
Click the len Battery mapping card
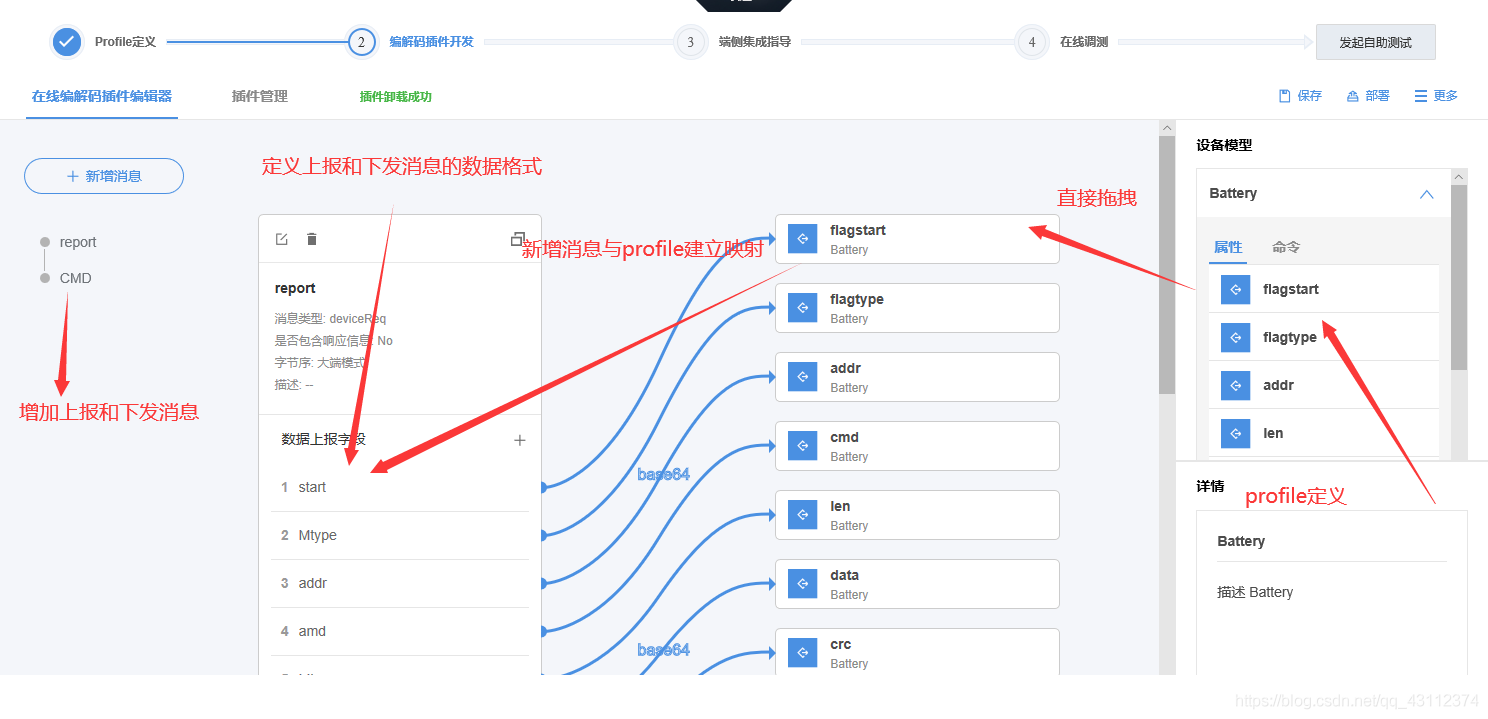[x=917, y=515]
